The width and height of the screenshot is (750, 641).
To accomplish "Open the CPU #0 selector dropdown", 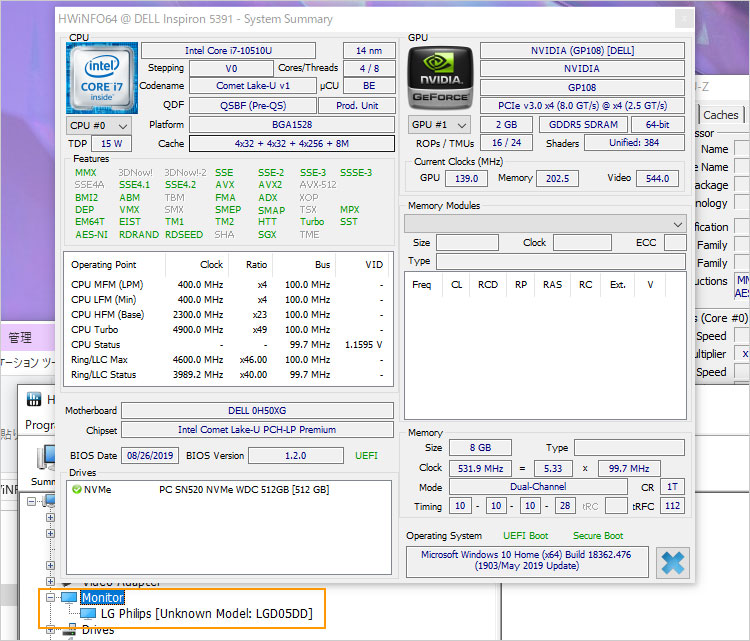I will pos(99,126).
